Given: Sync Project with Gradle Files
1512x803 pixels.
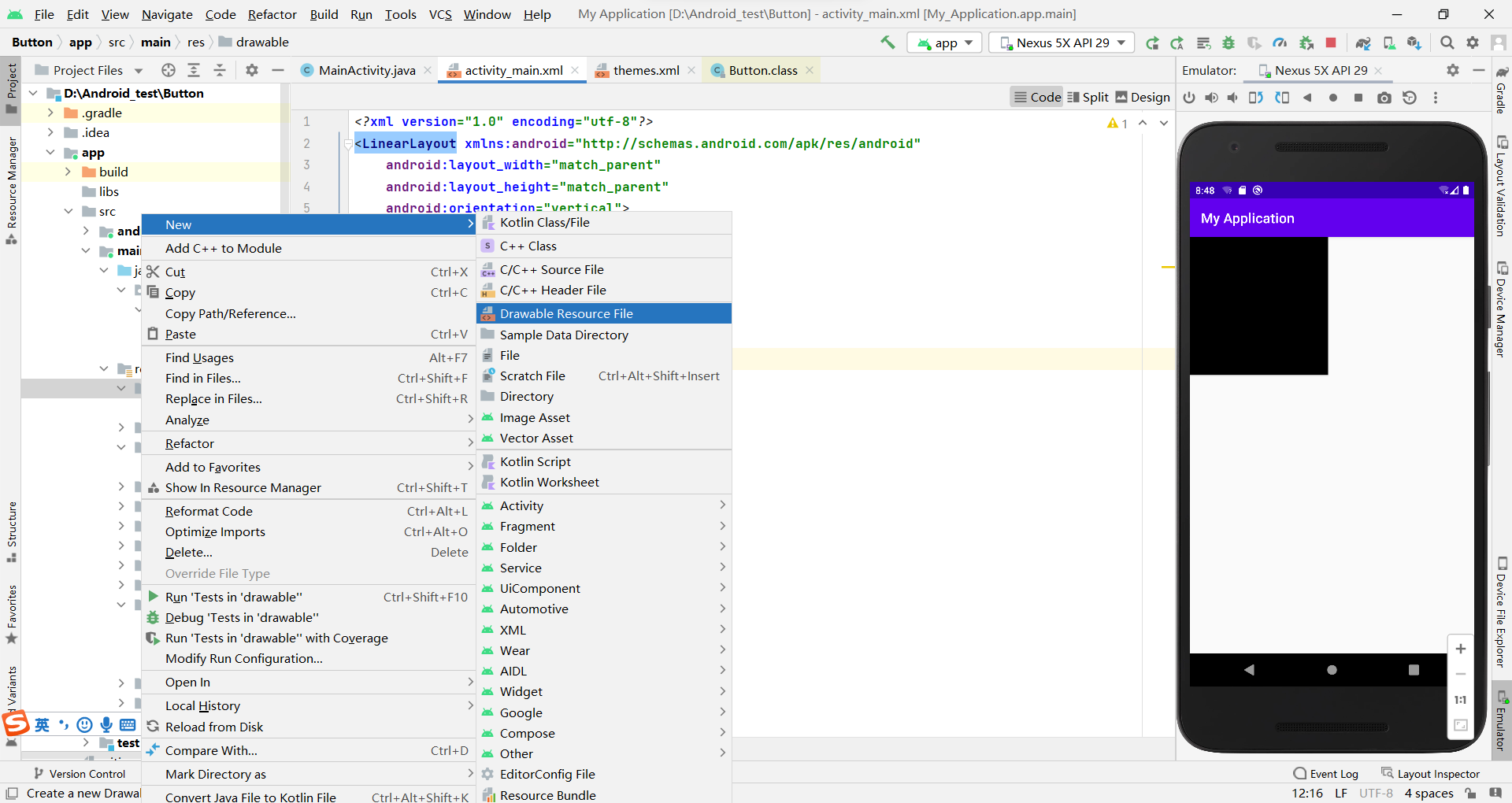Looking at the screenshot, I should tap(1363, 43).
